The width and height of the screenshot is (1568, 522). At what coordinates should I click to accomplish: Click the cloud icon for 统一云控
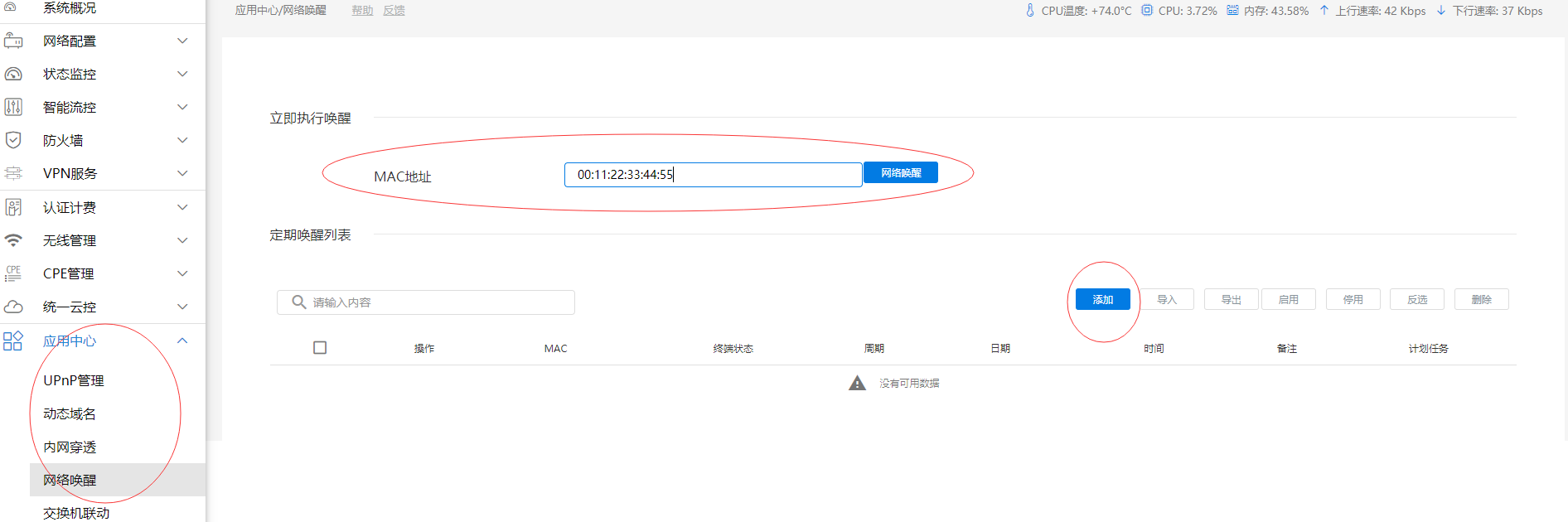(x=13, y=307)
